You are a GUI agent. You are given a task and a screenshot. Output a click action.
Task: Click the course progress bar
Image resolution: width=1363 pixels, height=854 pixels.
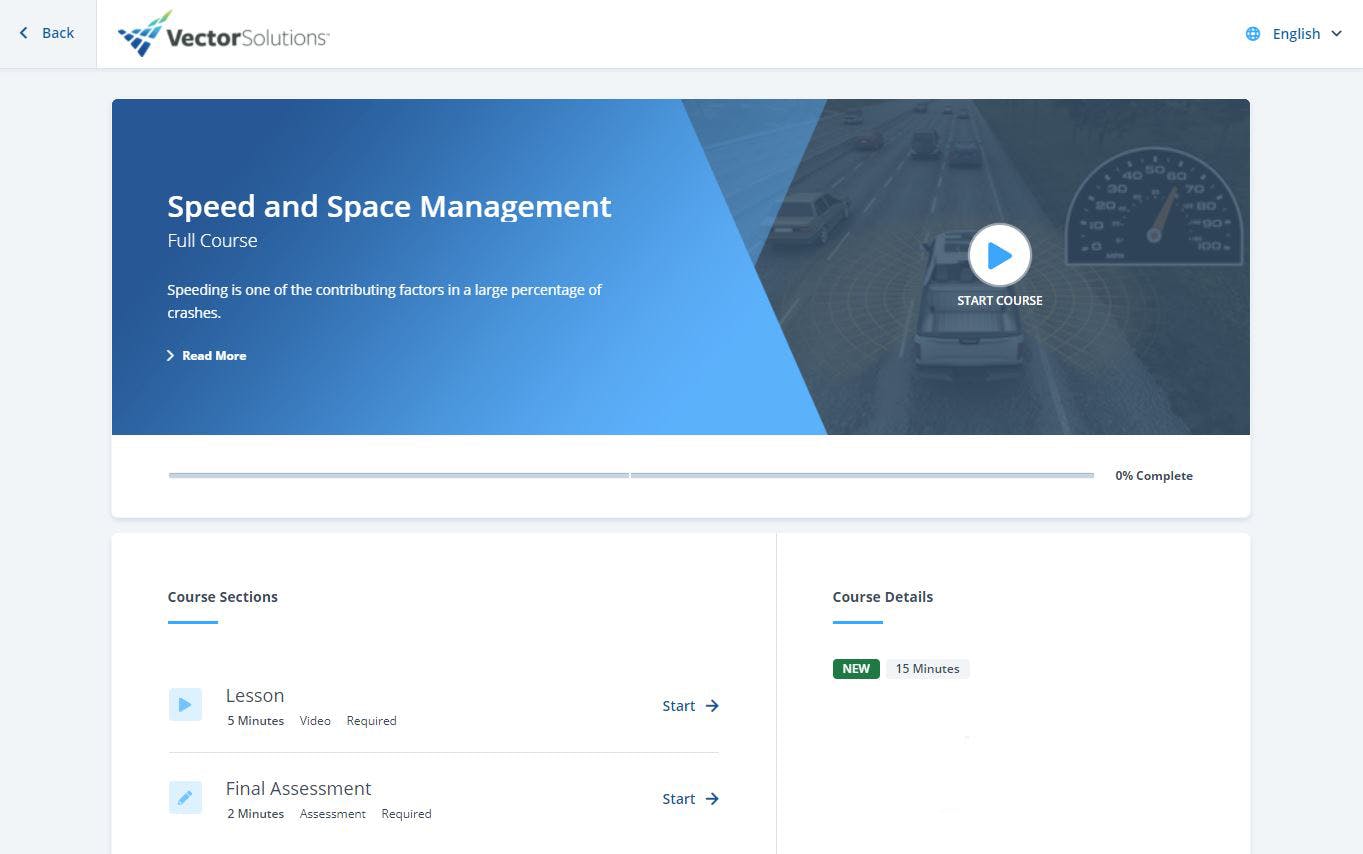pos(630,475)
